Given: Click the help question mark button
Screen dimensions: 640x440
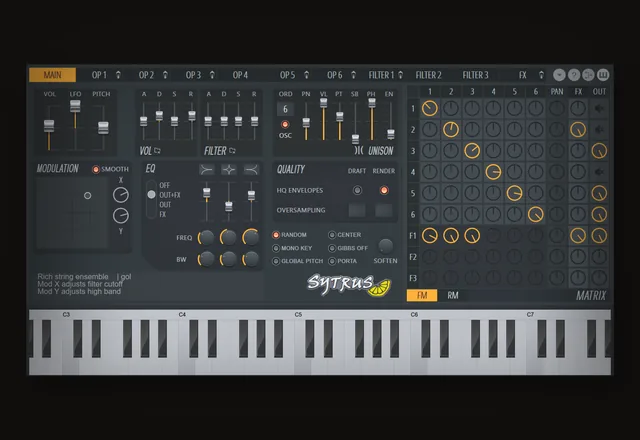Looking at the screenshot, I should [x=574, y=75].
